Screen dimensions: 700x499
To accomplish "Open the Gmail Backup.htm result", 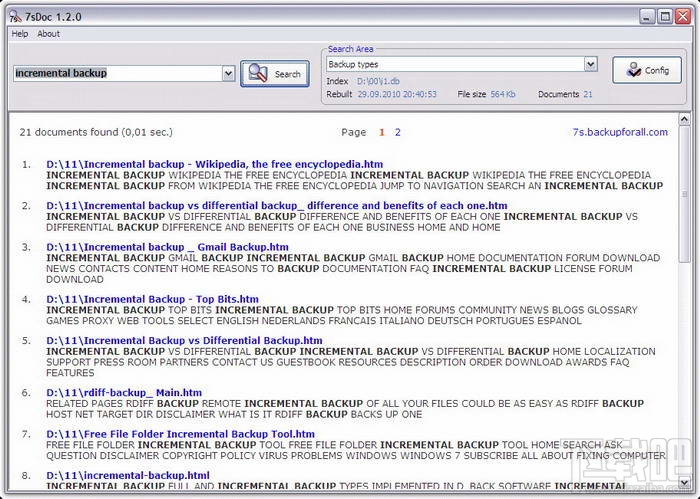I will [167, 247].
